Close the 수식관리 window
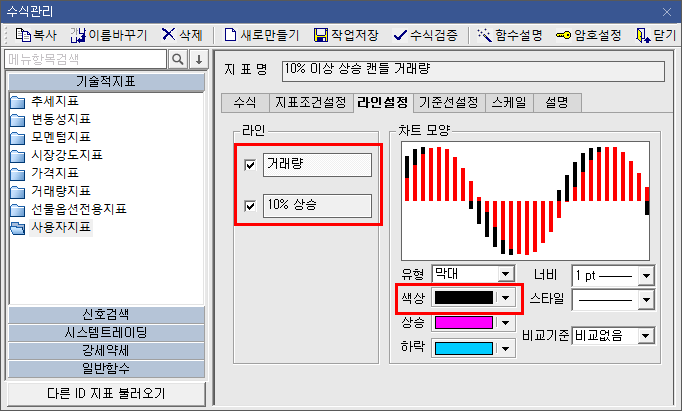 [667, 12]
